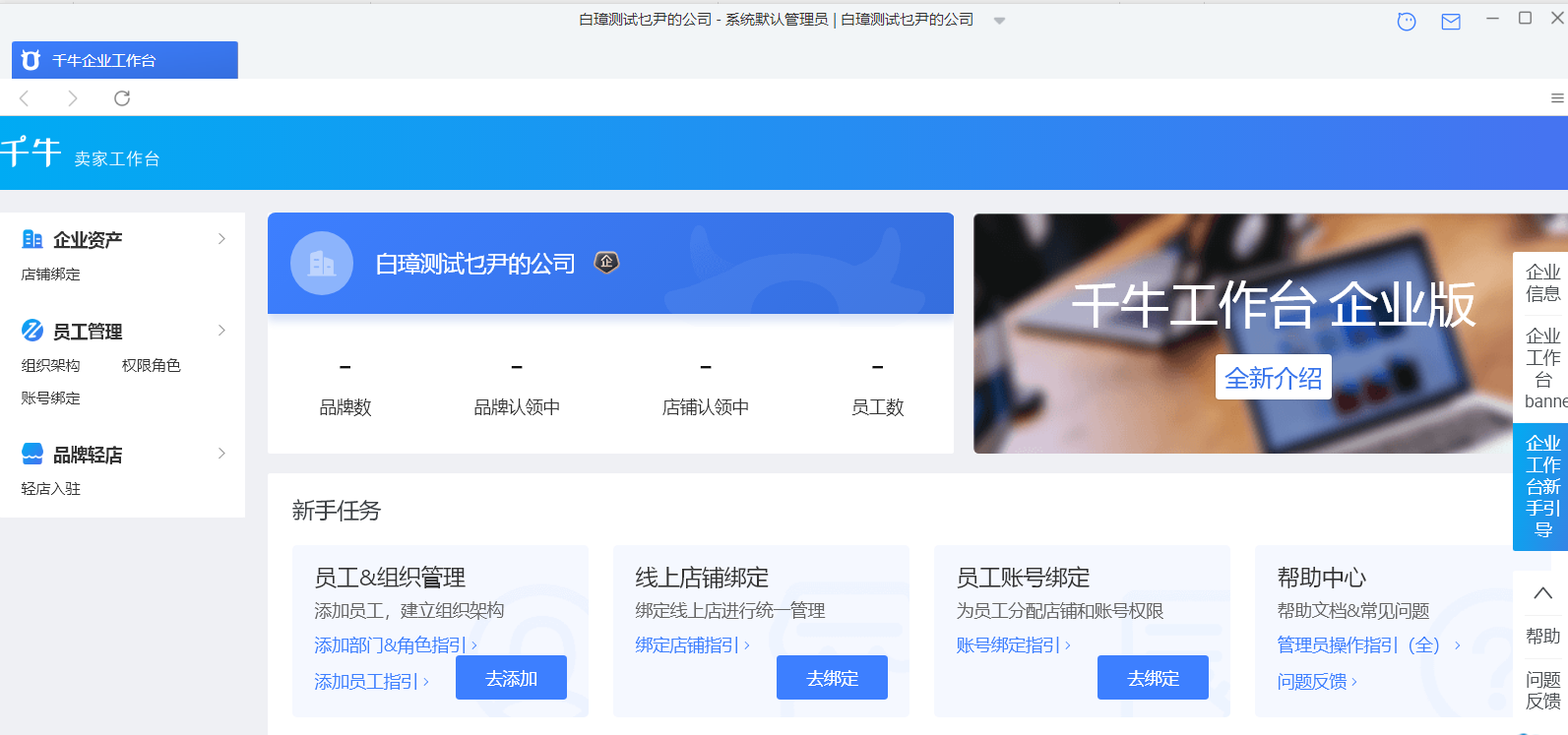The width and height of the screenshot is (1568, 735).
Task: Click the company avatar building icon
Action: point(322,263)
